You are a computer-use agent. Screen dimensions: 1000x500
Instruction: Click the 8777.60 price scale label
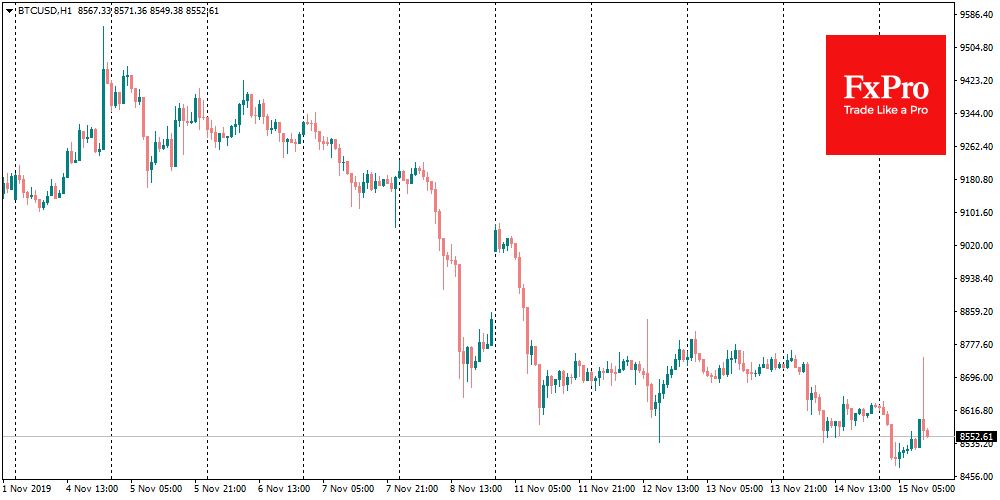(x=977, y=344)
